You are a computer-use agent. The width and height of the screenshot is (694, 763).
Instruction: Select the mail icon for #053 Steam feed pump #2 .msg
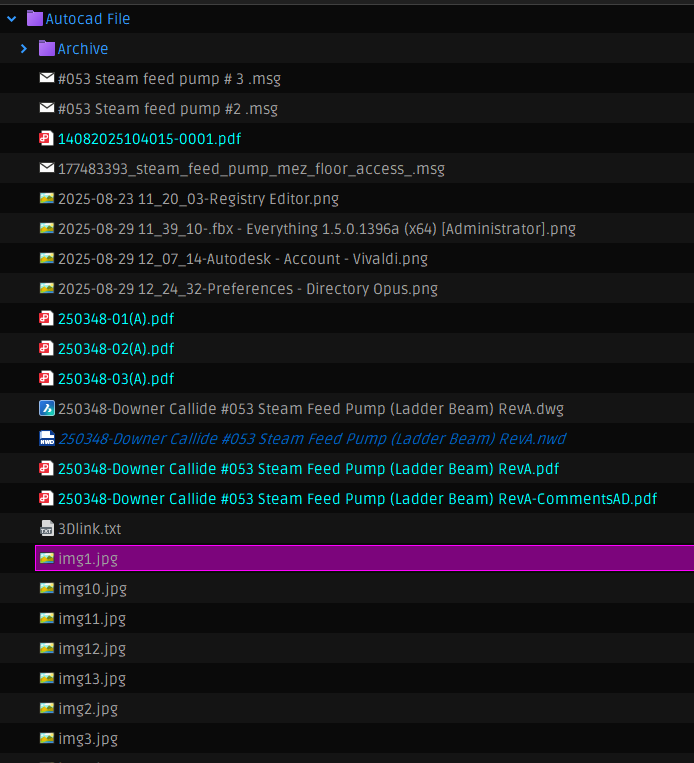(x=47, y=108)
